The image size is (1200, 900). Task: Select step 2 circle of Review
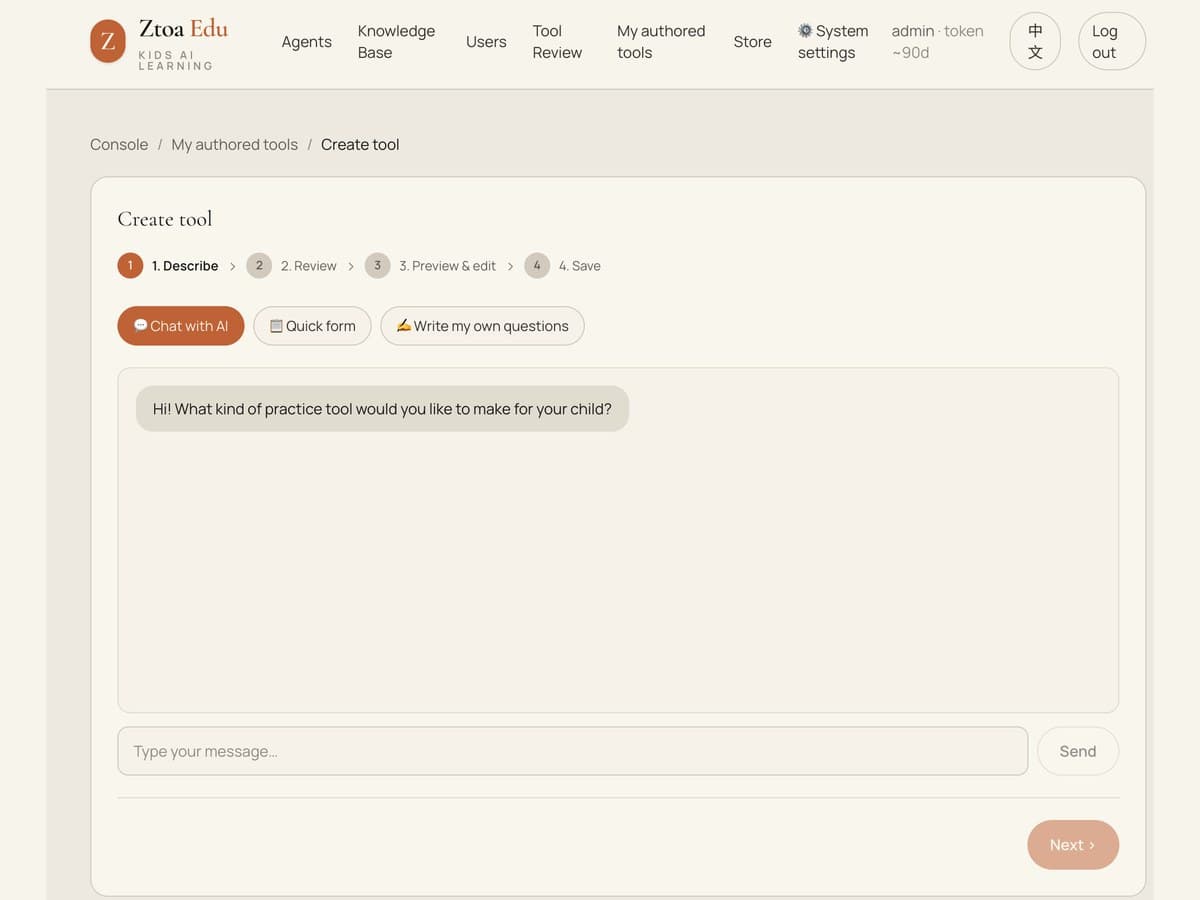pos(259,265)
